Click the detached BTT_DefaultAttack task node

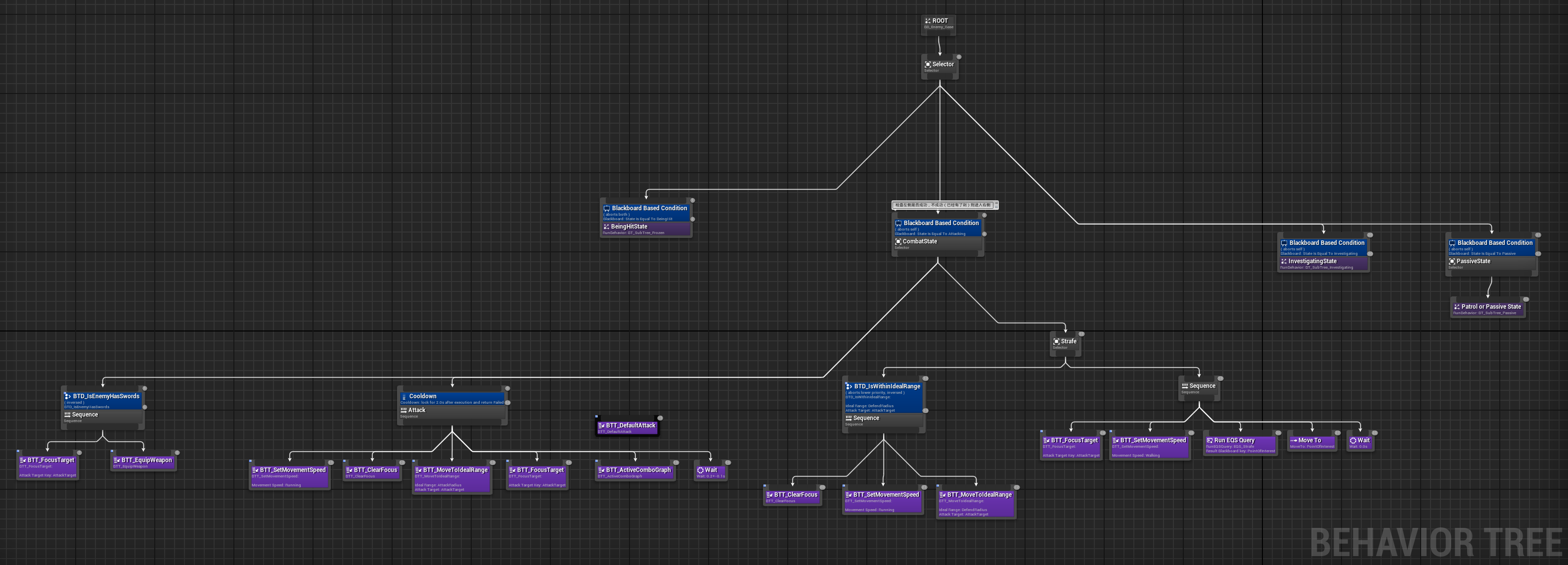pos(627,427)
